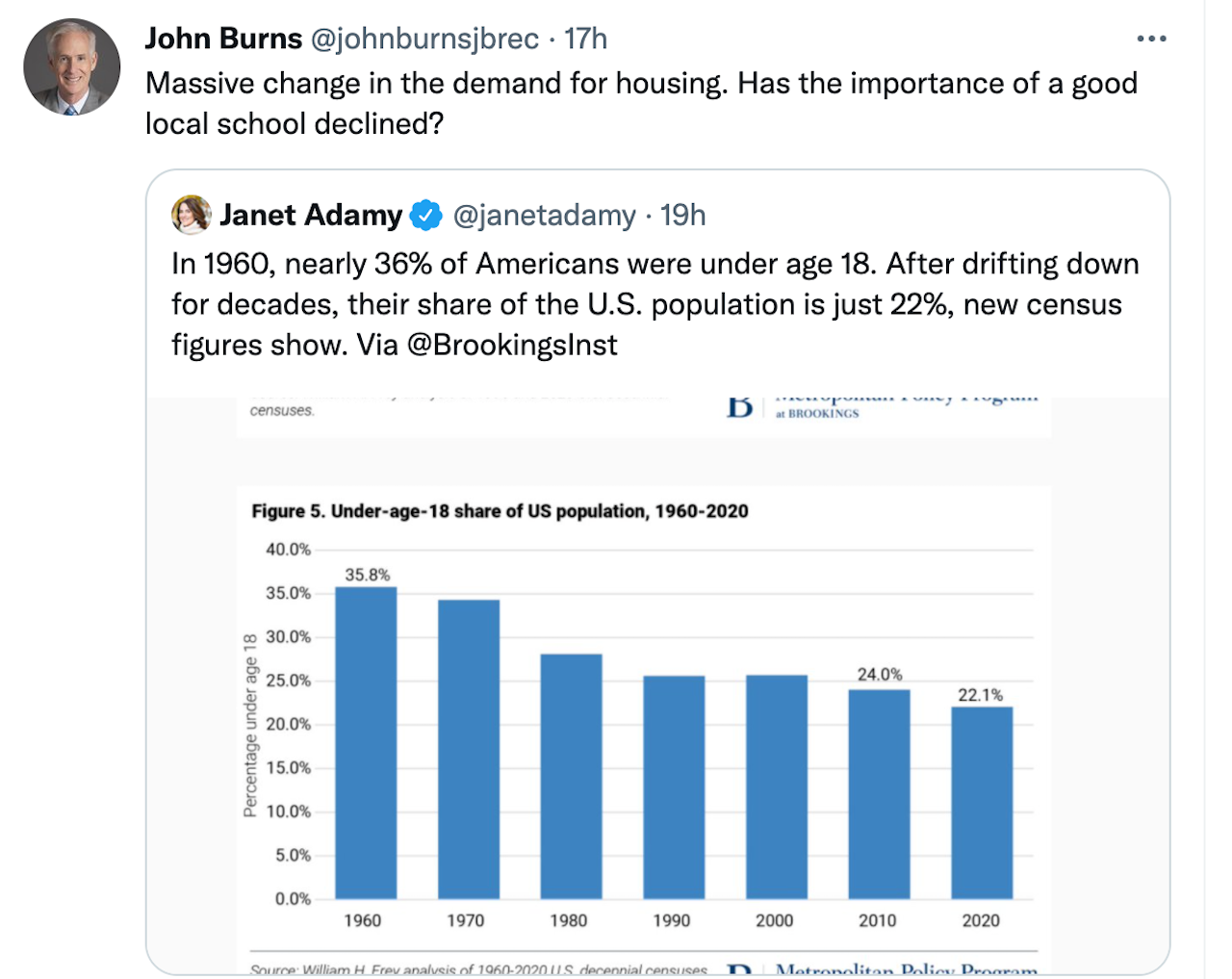Click the Janet Adamy display name
This screenshot has height=979, width=1232.
[x=310, y=215]
